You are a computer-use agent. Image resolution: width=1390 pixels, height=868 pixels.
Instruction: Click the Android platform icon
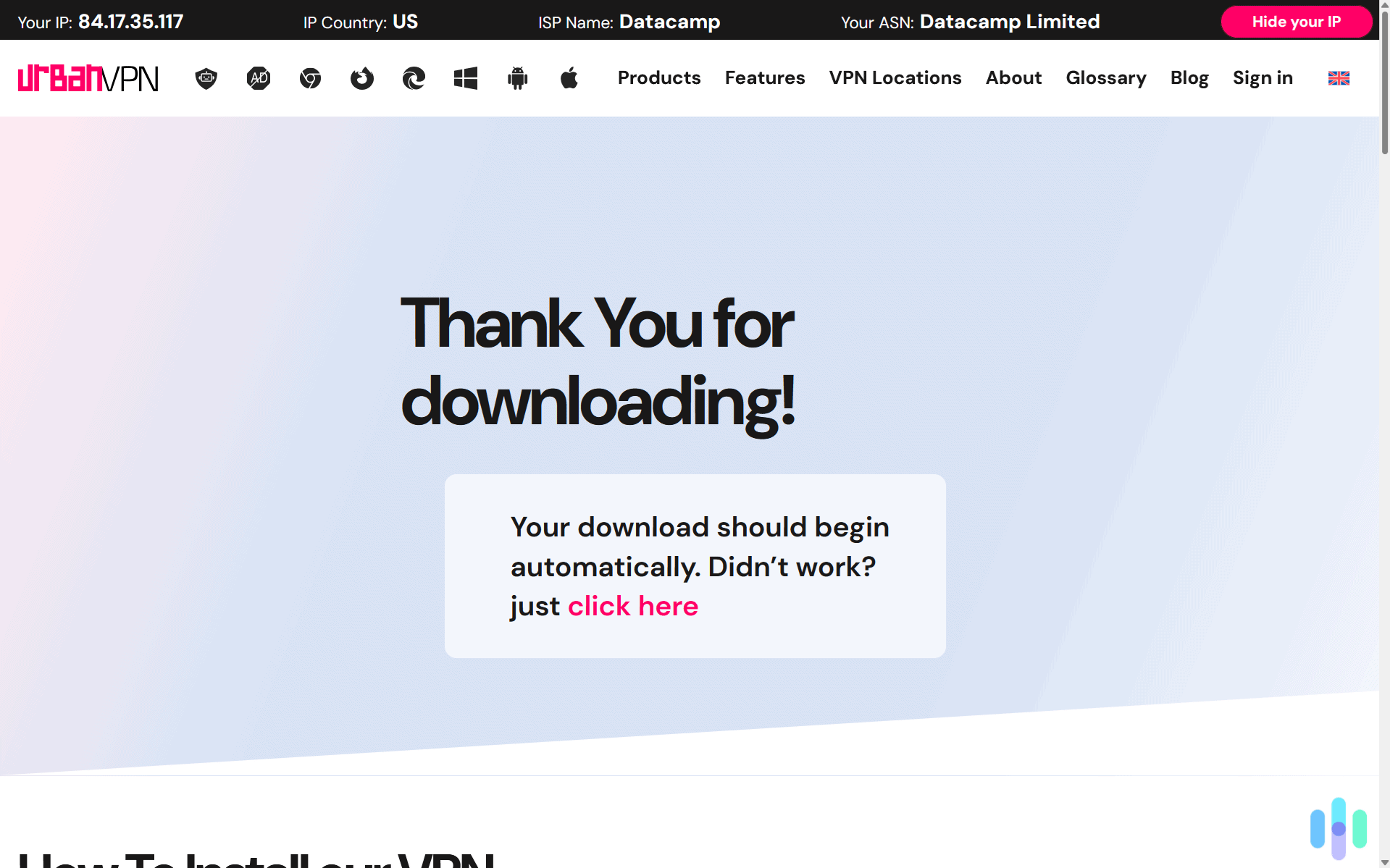coord(517,78)
